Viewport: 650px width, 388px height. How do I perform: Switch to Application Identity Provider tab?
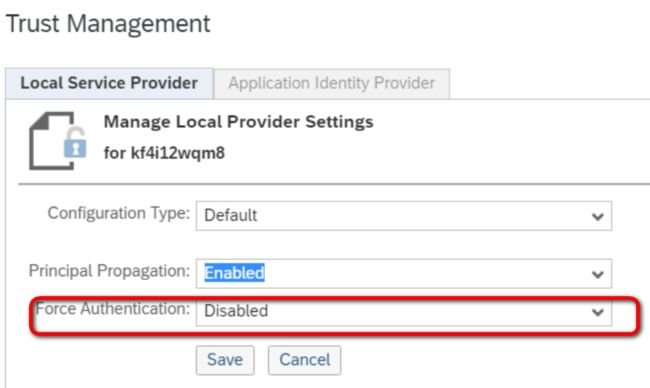click(332, 84)
